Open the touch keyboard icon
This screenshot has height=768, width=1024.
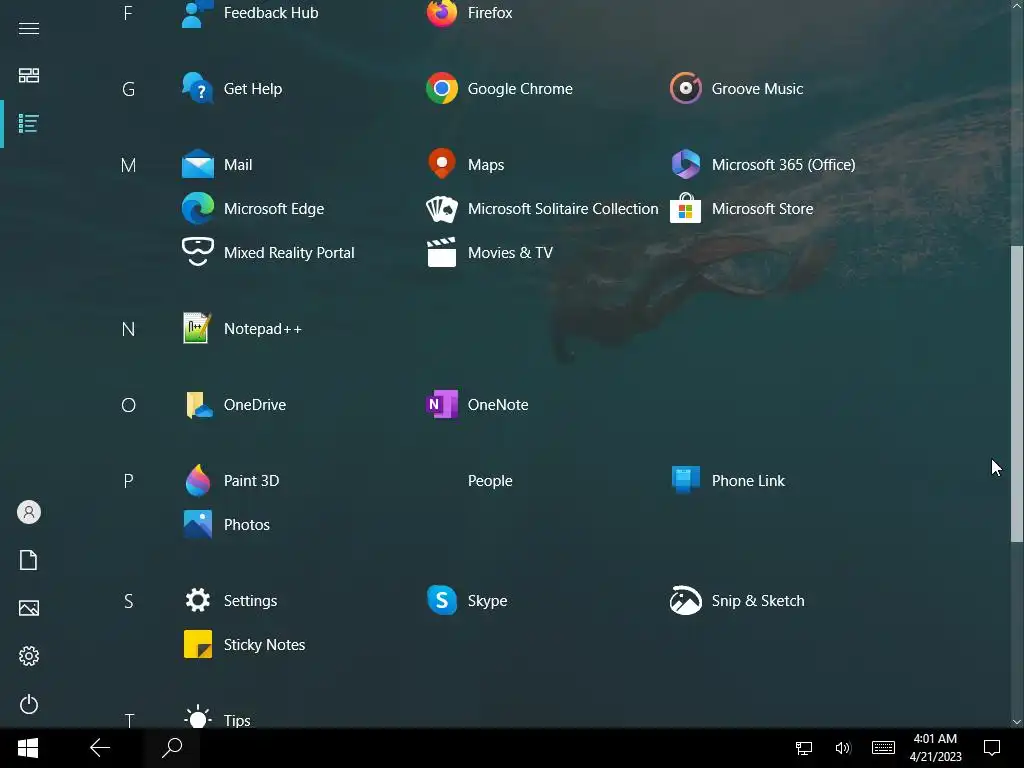click(x=883, y=748)
